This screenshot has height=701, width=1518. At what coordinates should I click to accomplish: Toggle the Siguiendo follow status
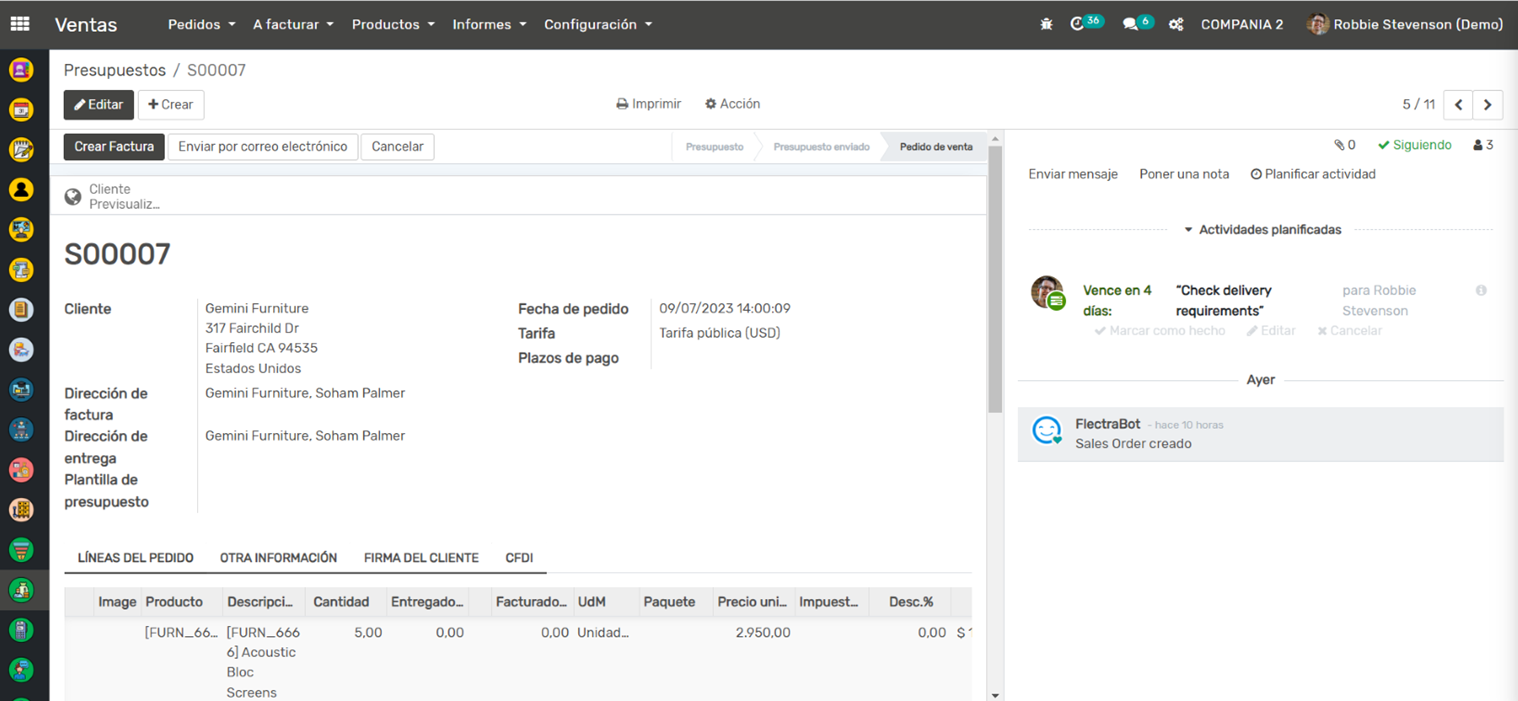coord(1414,145)
